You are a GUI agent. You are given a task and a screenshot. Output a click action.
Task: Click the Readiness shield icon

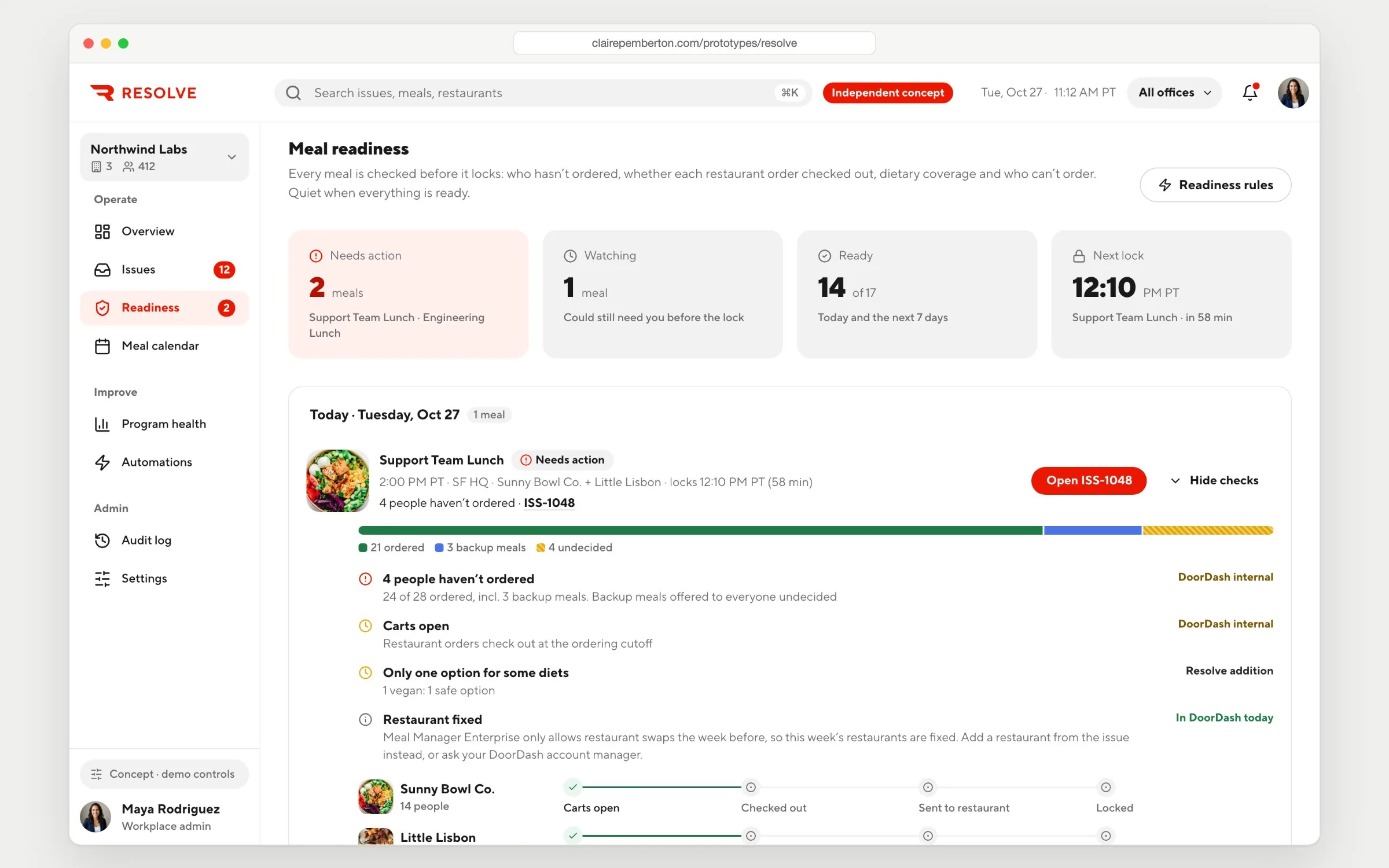(102, 308)
